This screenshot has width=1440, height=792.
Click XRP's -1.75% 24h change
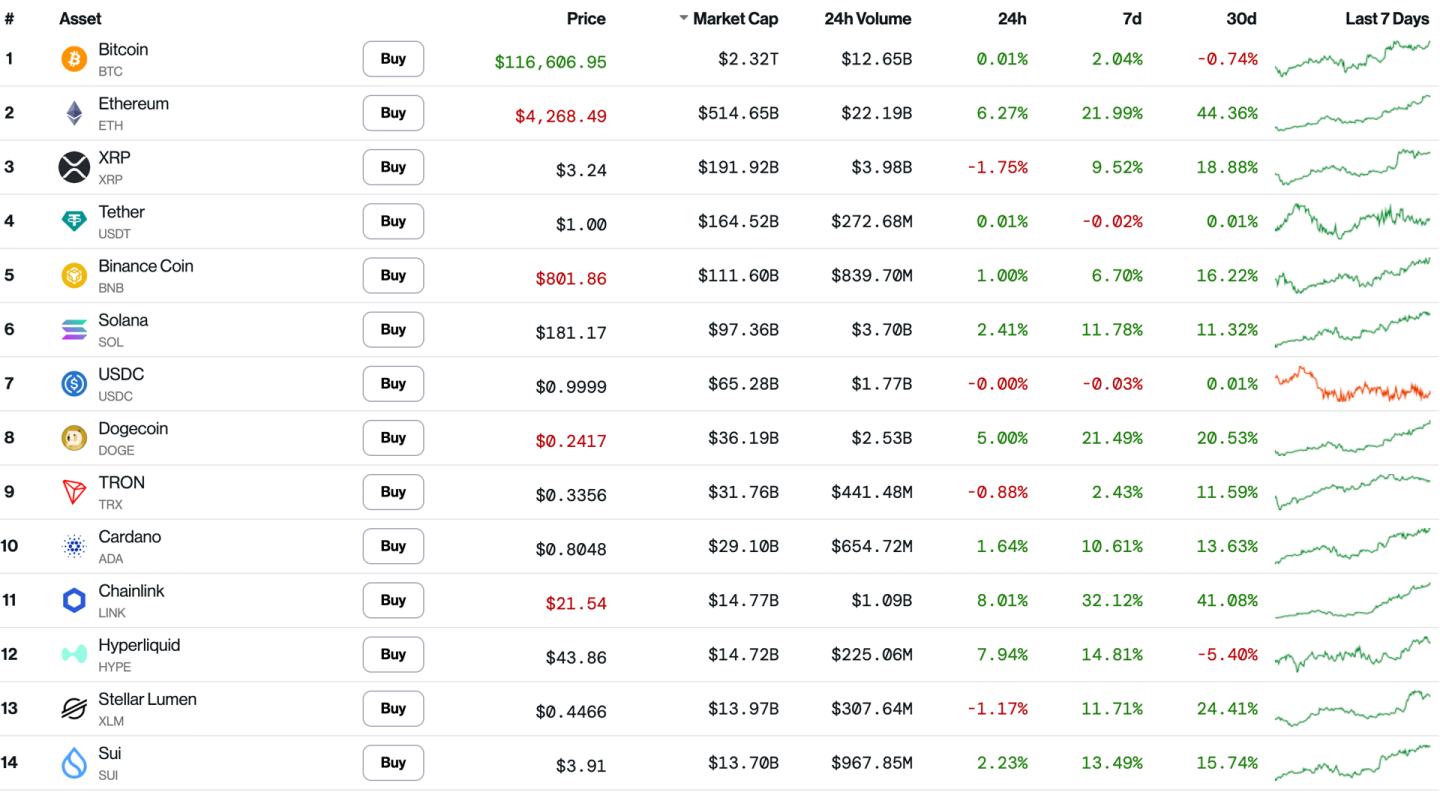997,167
